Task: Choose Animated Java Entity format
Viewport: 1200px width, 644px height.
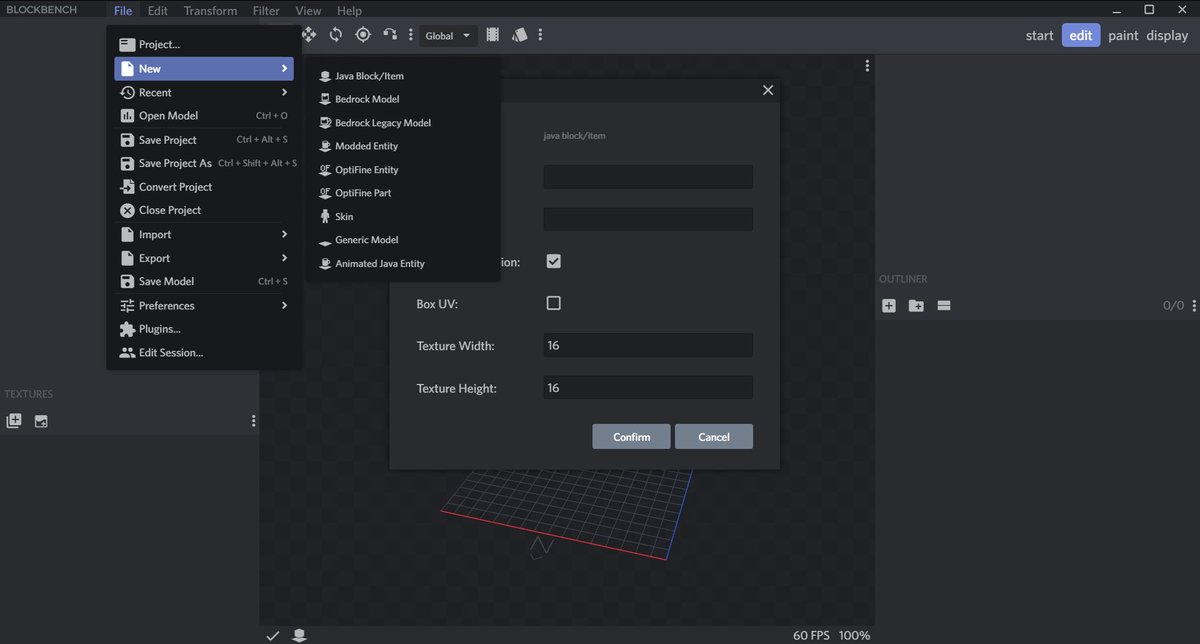Action: [403, 264]
